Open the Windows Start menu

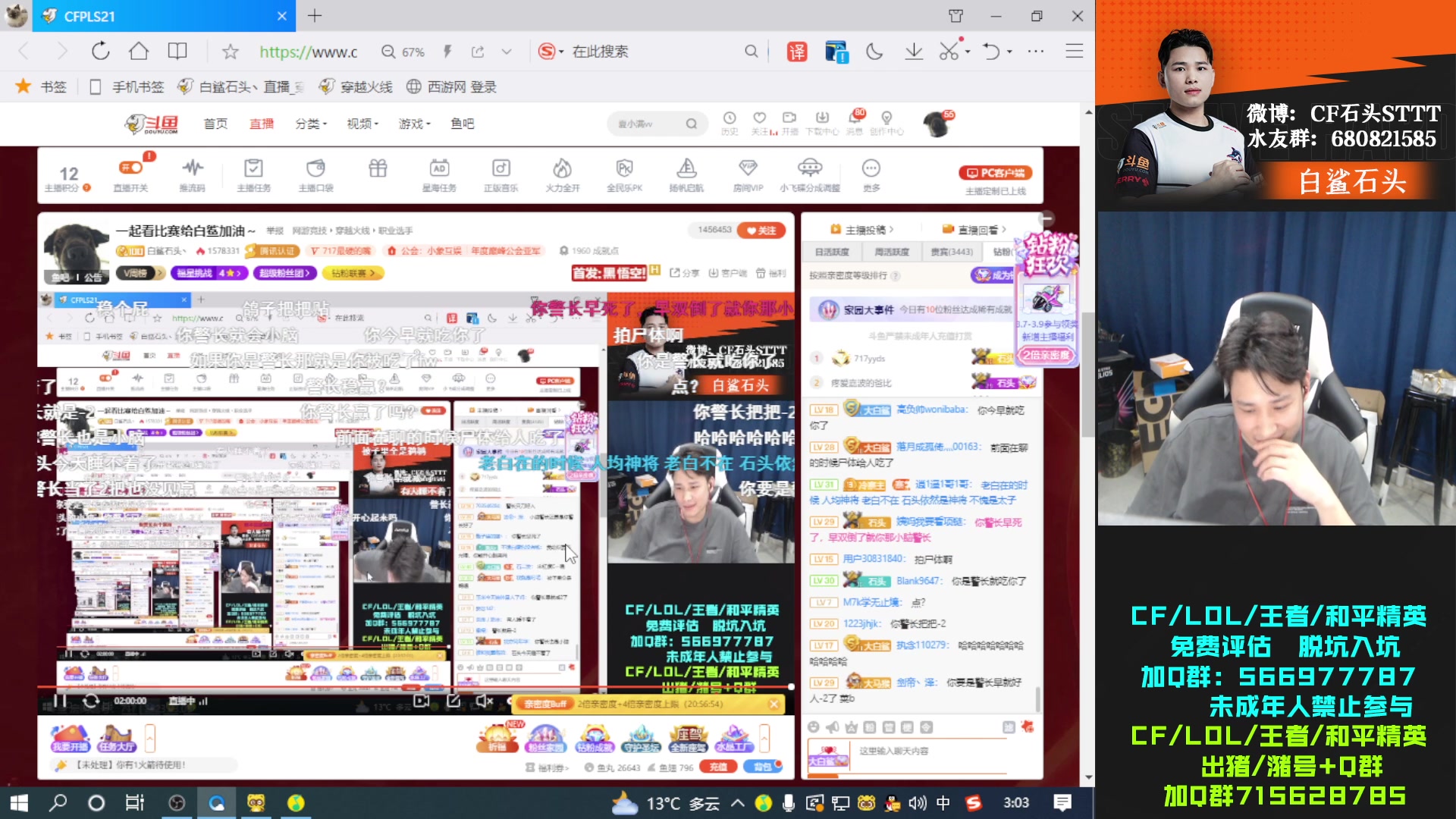19,802
